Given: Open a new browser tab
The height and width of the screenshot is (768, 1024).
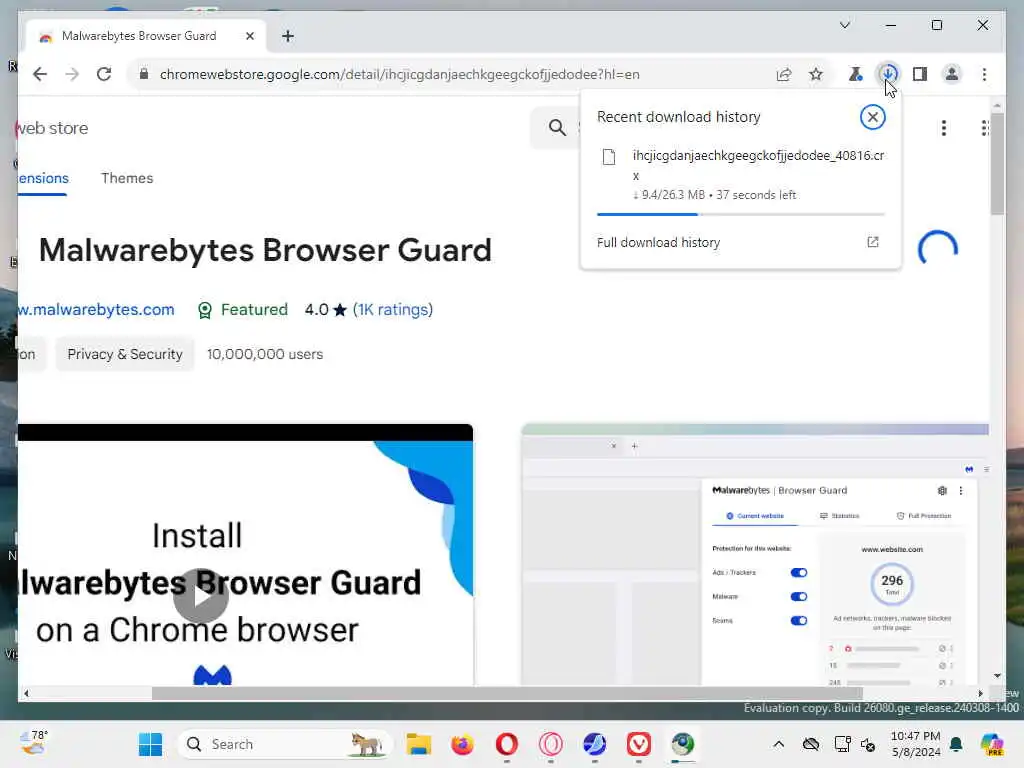Looking at the screenshot, I should click(288, 36).
